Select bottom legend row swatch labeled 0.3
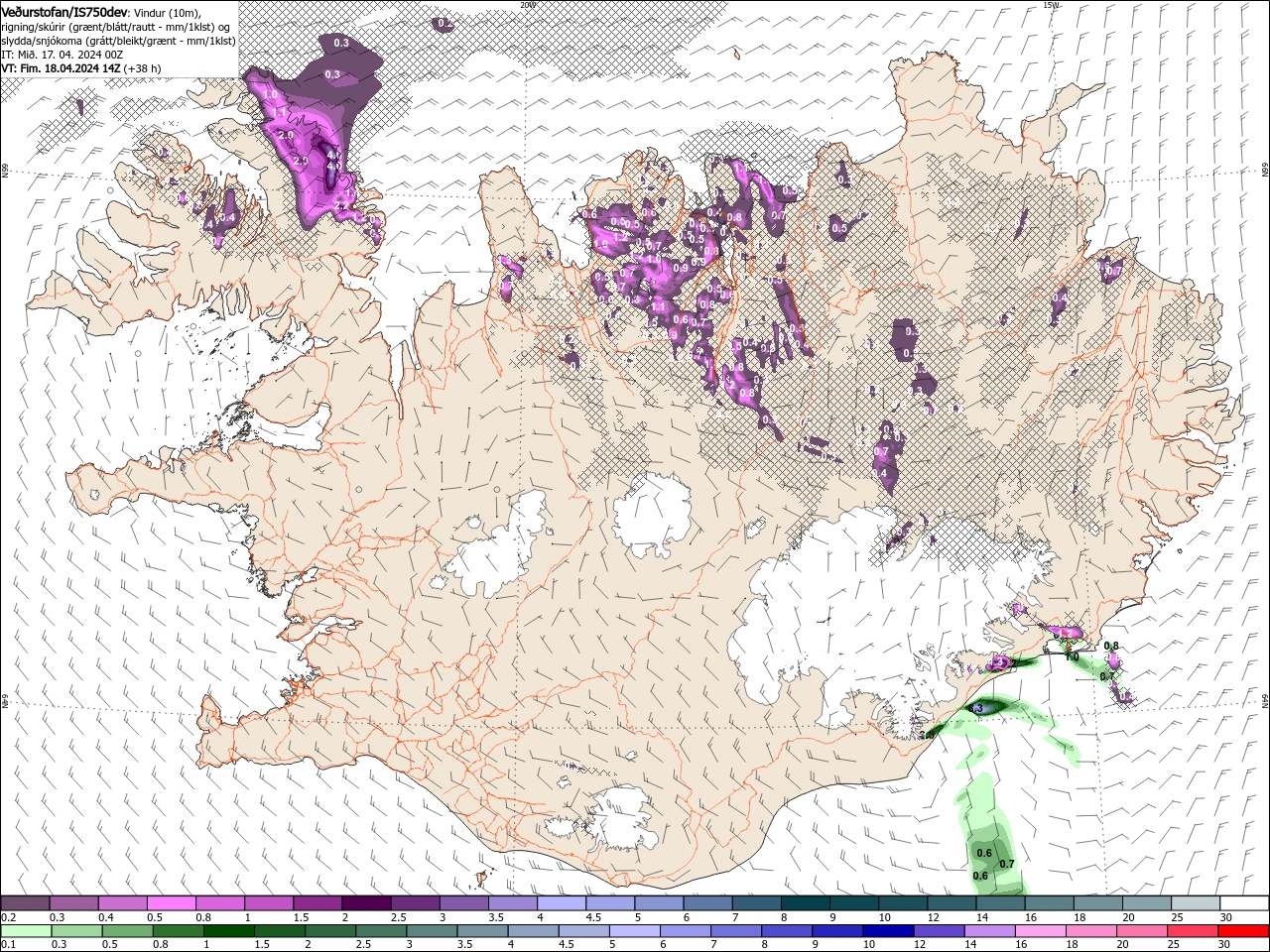 [74, 931]
